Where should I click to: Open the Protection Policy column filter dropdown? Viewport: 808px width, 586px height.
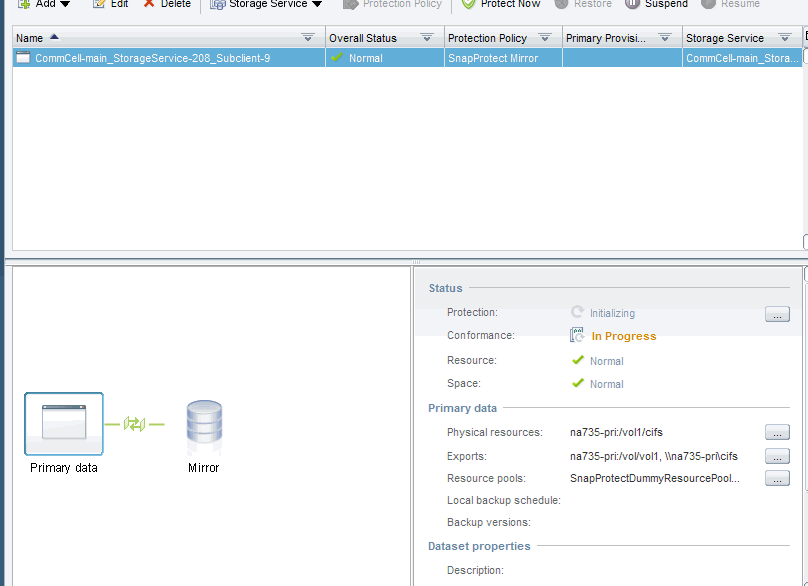(x=545, y=38)
